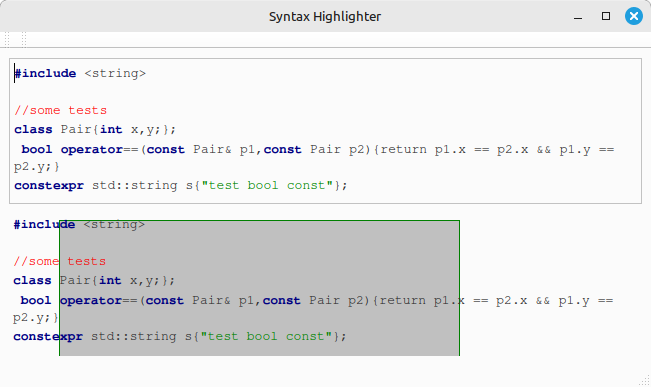This screenshot has width=651, height=387.
Task: Maximize the Syntax Highlighter window
Action: pos(606,16)
